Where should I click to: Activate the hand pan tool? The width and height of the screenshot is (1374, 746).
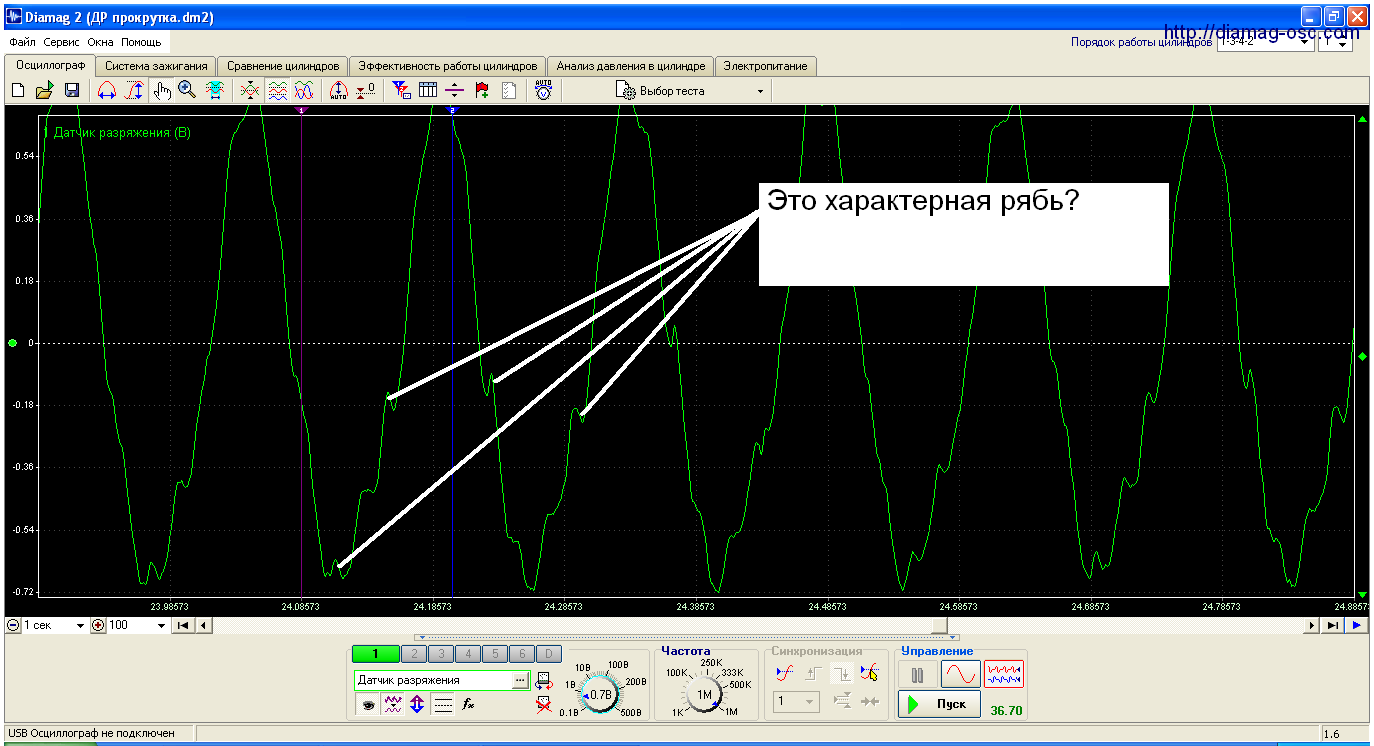pyautogui.click(x=161, y=91)
